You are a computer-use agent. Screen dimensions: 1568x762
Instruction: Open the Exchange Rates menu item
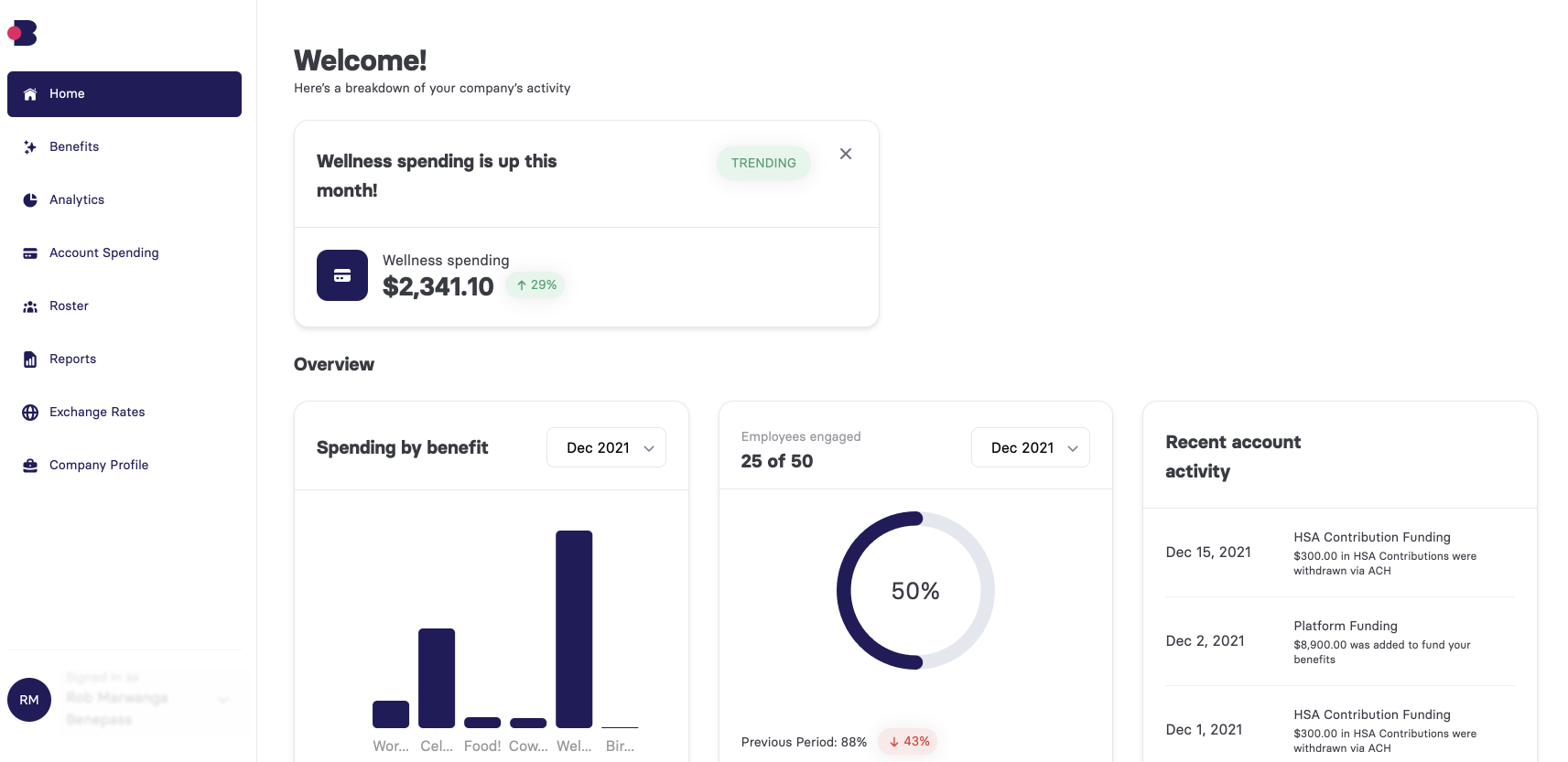97,413
